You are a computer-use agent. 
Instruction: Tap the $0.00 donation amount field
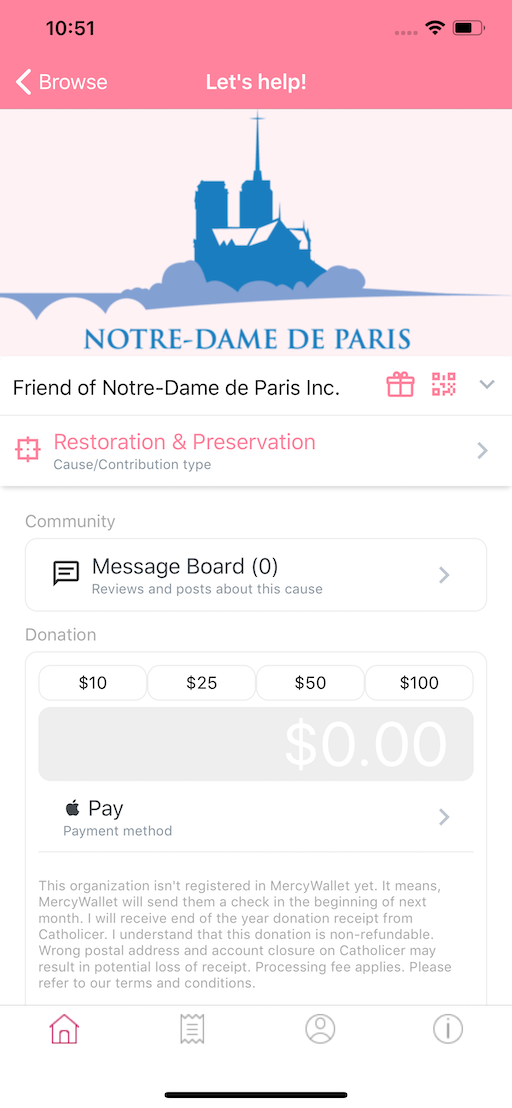256,744
